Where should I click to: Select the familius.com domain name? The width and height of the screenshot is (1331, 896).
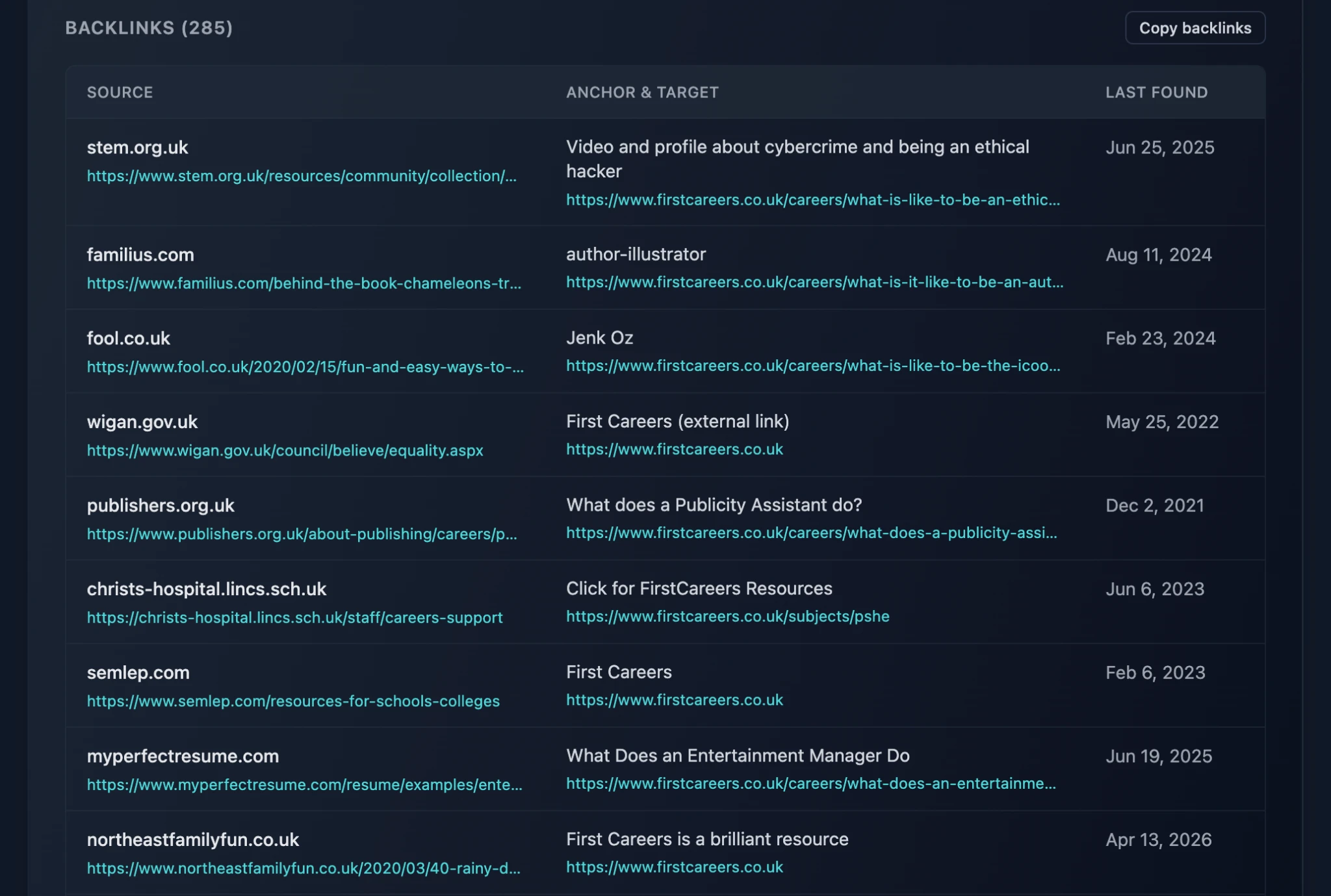140,255
